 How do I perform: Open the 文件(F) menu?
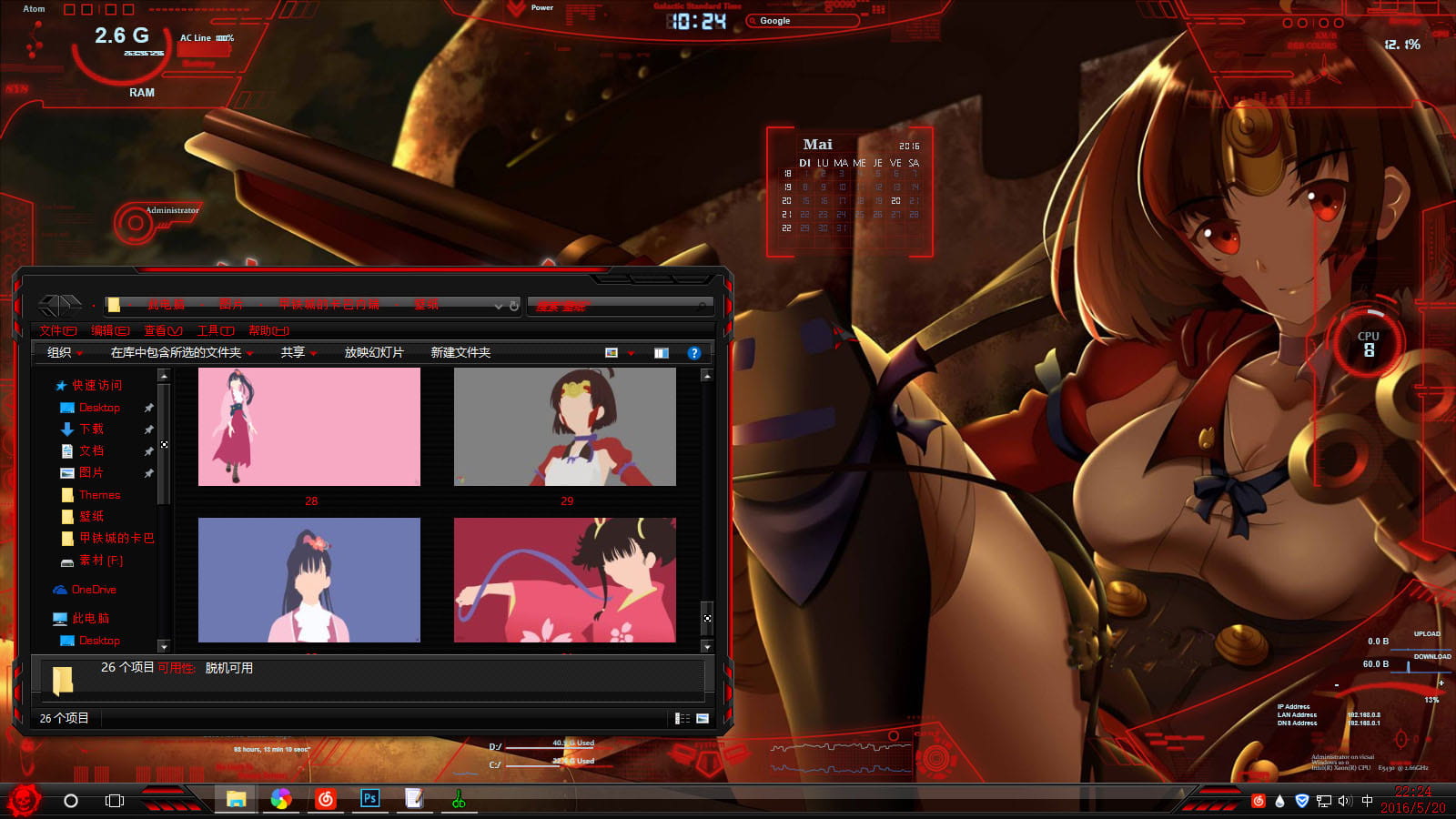click(x=57, y=330)
